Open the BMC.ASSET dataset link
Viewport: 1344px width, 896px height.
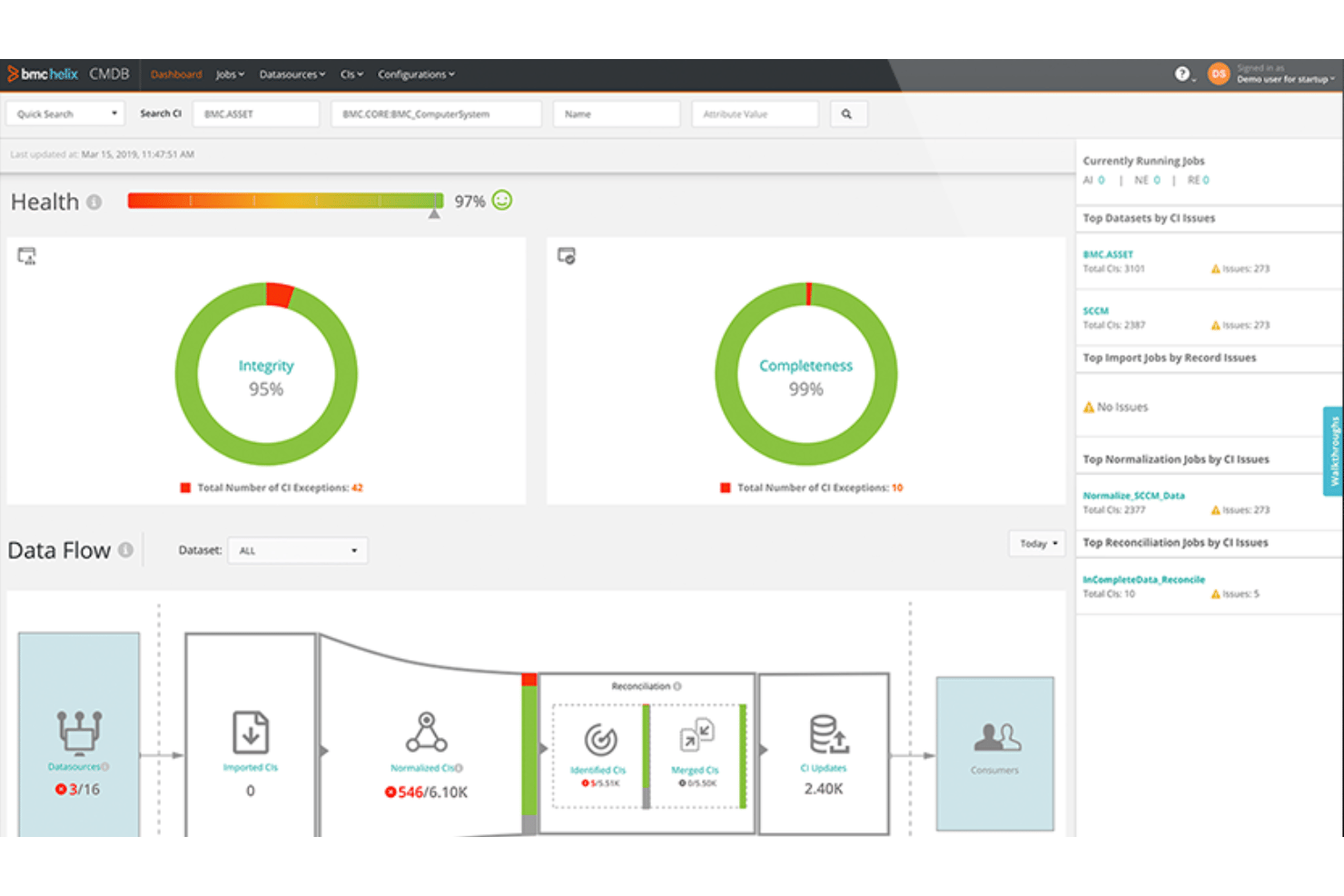tap(1108, 255)
